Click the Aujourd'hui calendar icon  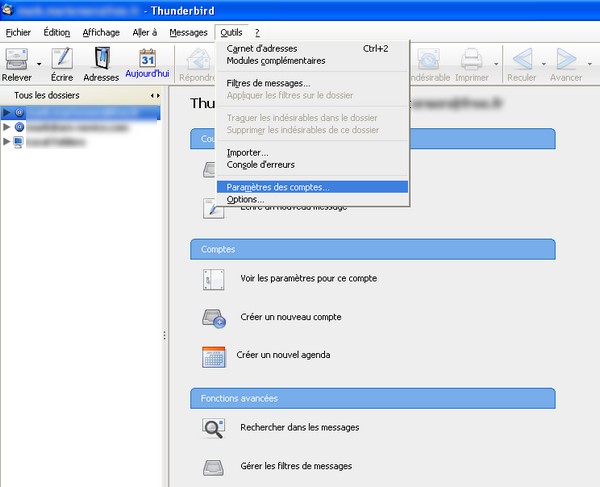point(147,58)
